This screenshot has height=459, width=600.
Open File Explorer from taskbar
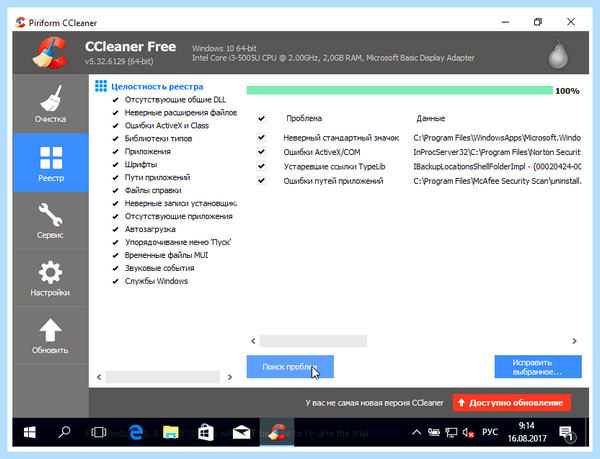[x=171, y=432]
